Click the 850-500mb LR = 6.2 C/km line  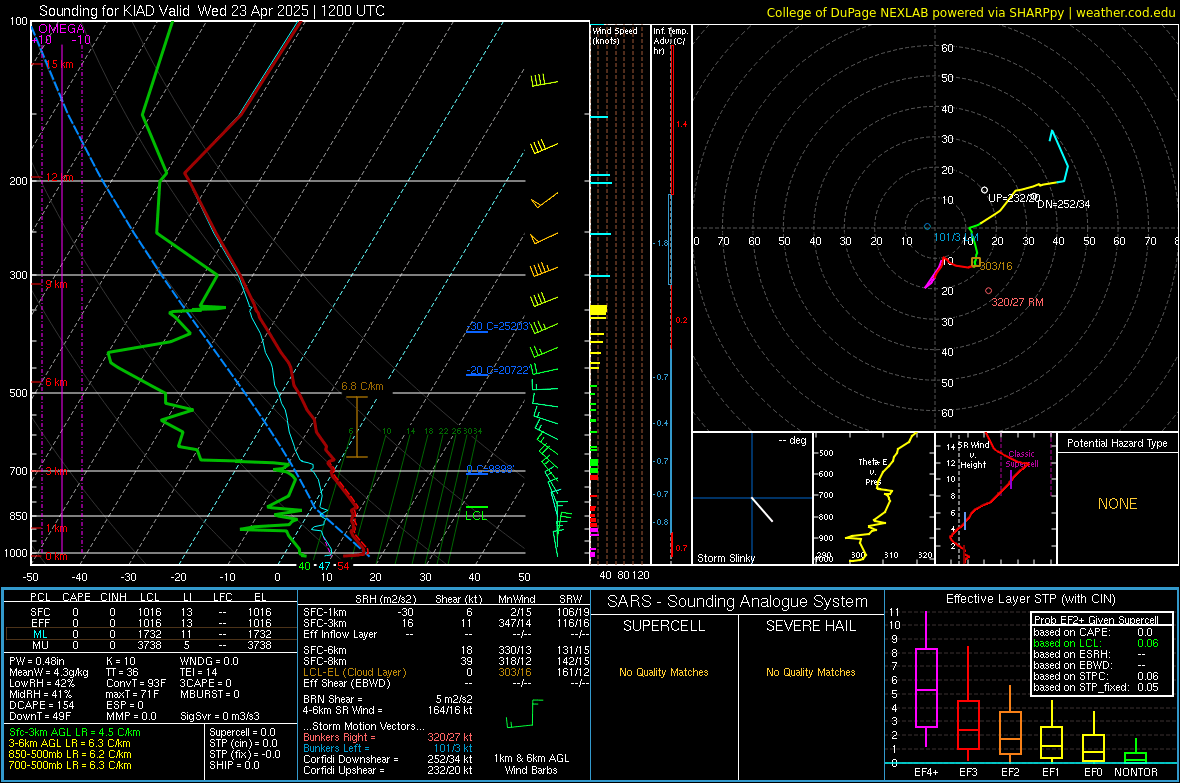pyautogui.click(x=70, y=754)
